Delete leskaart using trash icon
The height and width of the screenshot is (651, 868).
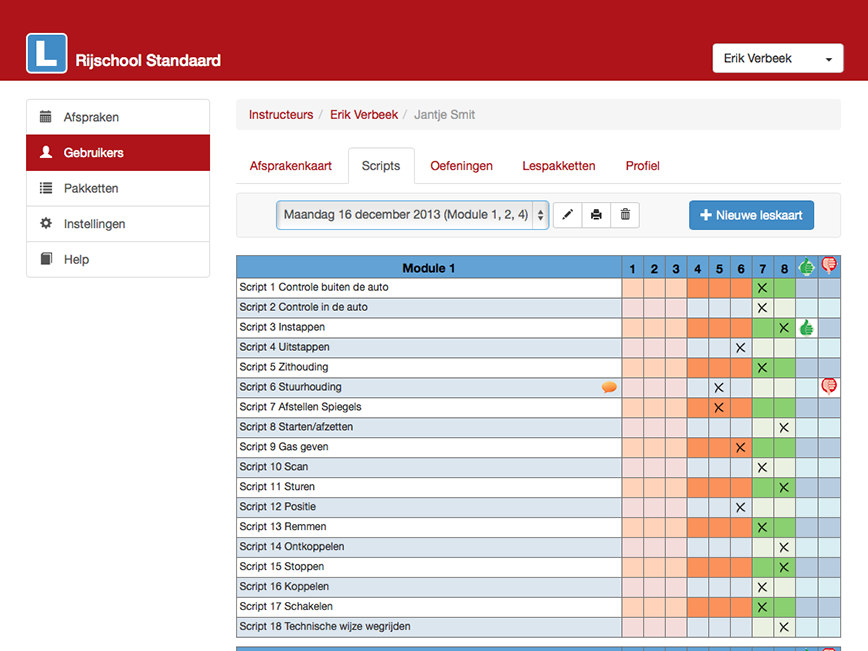coord(625,215)
